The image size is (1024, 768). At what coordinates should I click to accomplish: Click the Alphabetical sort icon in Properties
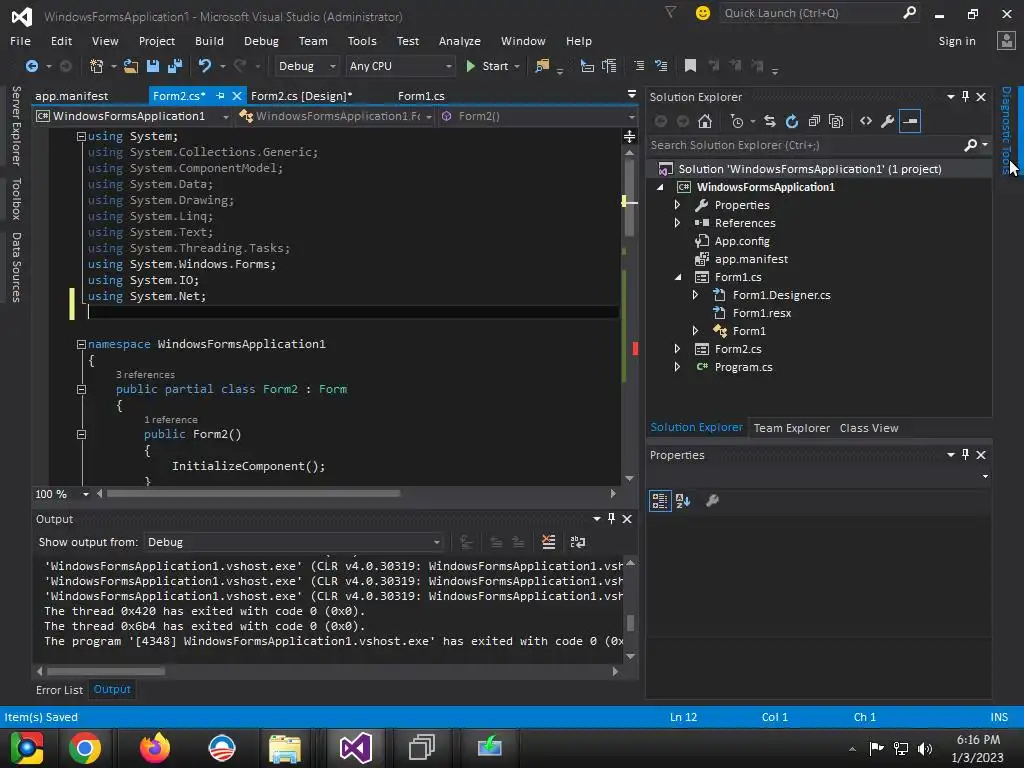tap(683, 501)
